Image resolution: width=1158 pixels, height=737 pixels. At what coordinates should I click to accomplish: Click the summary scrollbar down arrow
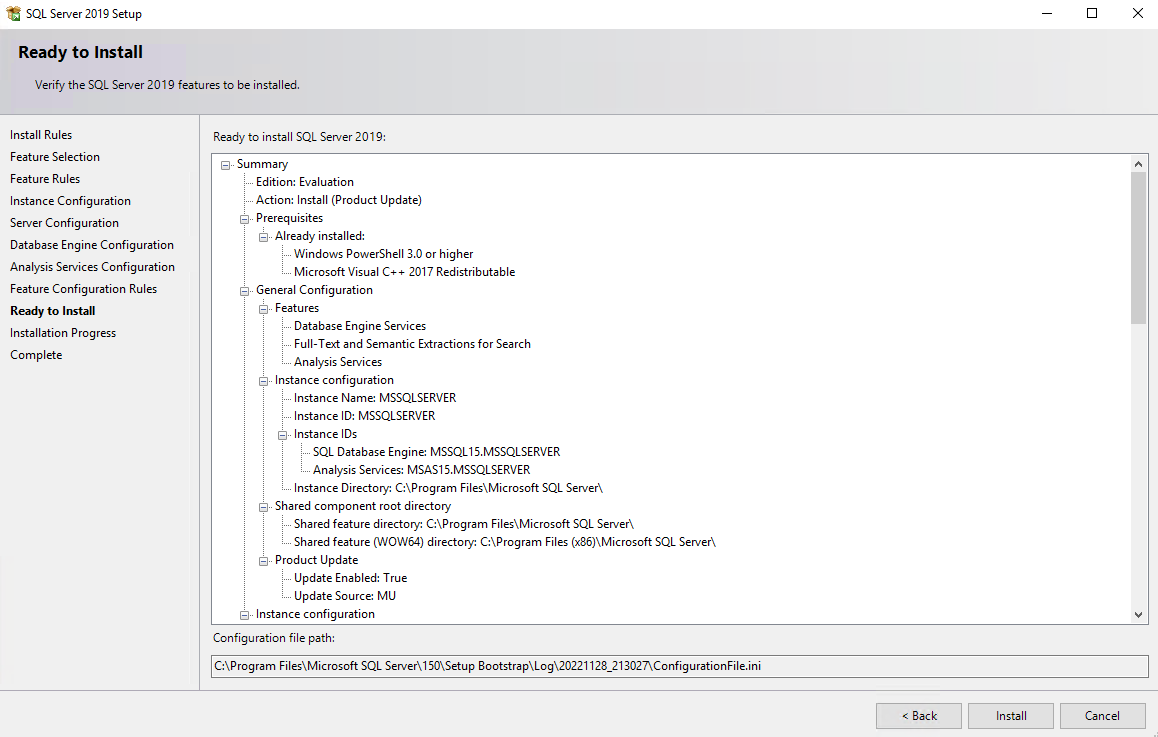click(1138, 614)
